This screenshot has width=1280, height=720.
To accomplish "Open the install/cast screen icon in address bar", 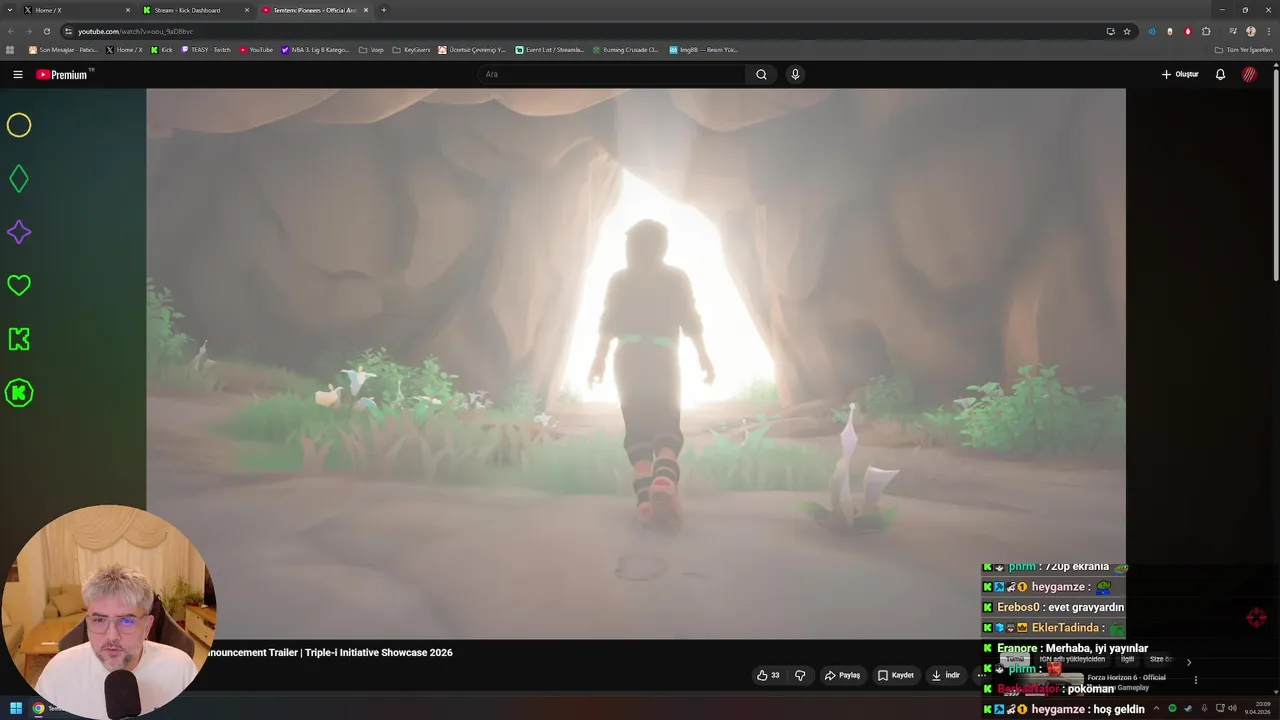I will 1110,31.
